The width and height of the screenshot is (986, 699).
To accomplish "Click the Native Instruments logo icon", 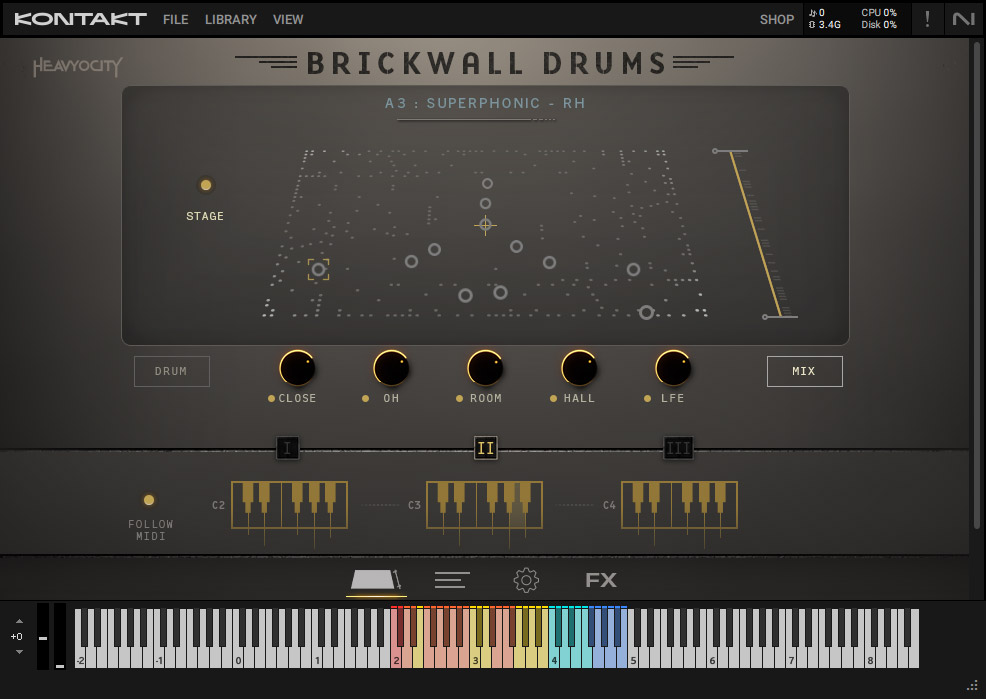I will (963, 19).
